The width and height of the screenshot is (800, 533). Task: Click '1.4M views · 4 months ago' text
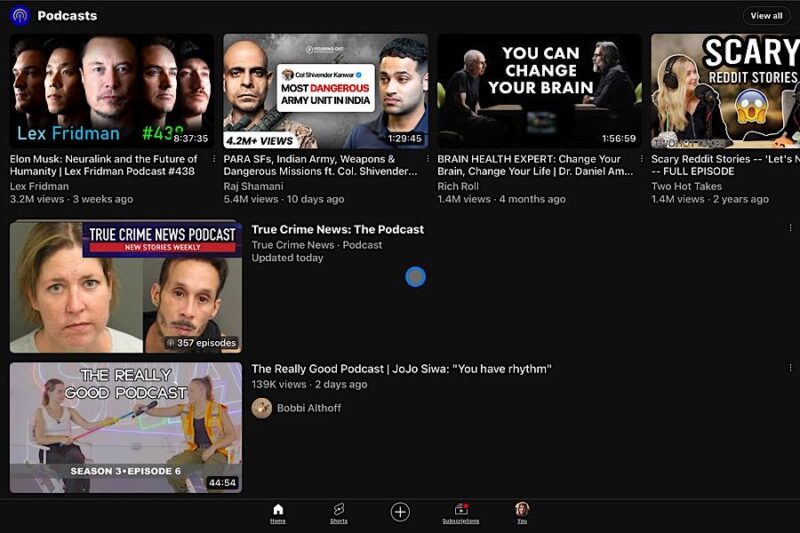[x=501, y=199]
